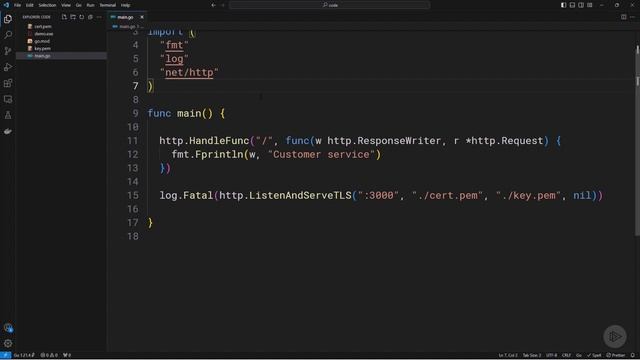Viewport: 640px width, 360px height.
Task: Change the UTF-8 file encoding
Action: (551, 356)
